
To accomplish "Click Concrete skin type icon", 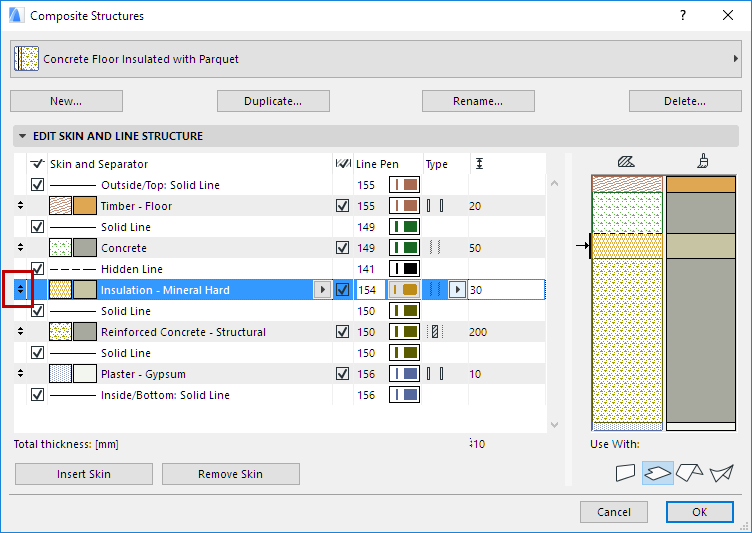I will point(435,248).
